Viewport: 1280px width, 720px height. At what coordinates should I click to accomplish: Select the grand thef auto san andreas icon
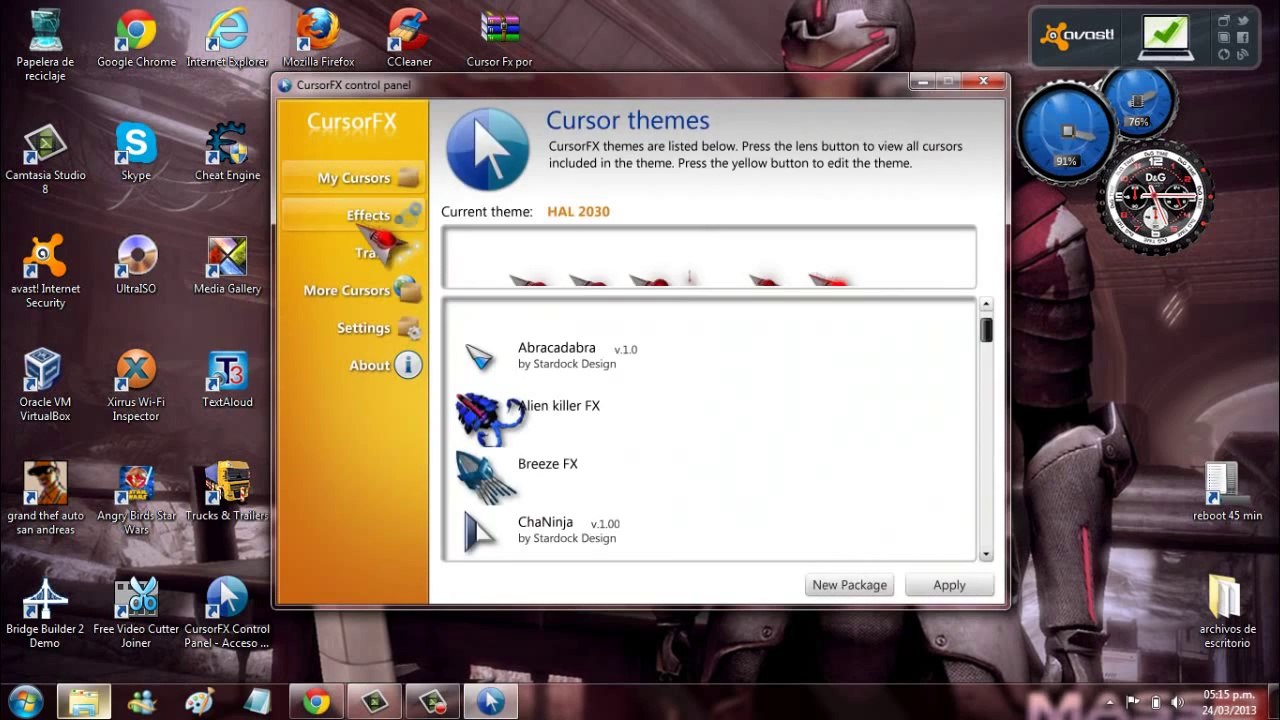click(45, 499)
